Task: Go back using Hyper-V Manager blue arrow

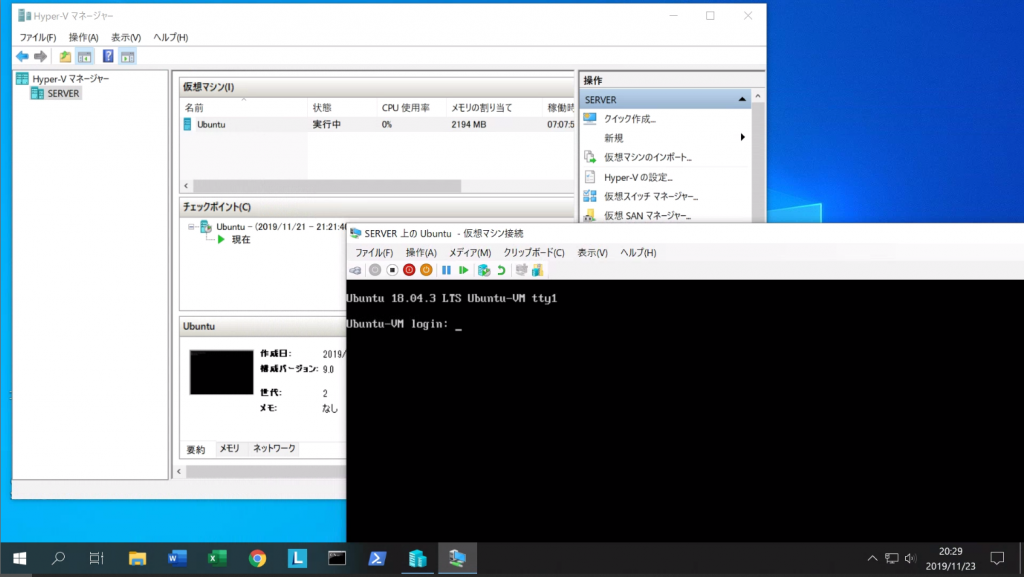Action: click(x=22, y=57)
